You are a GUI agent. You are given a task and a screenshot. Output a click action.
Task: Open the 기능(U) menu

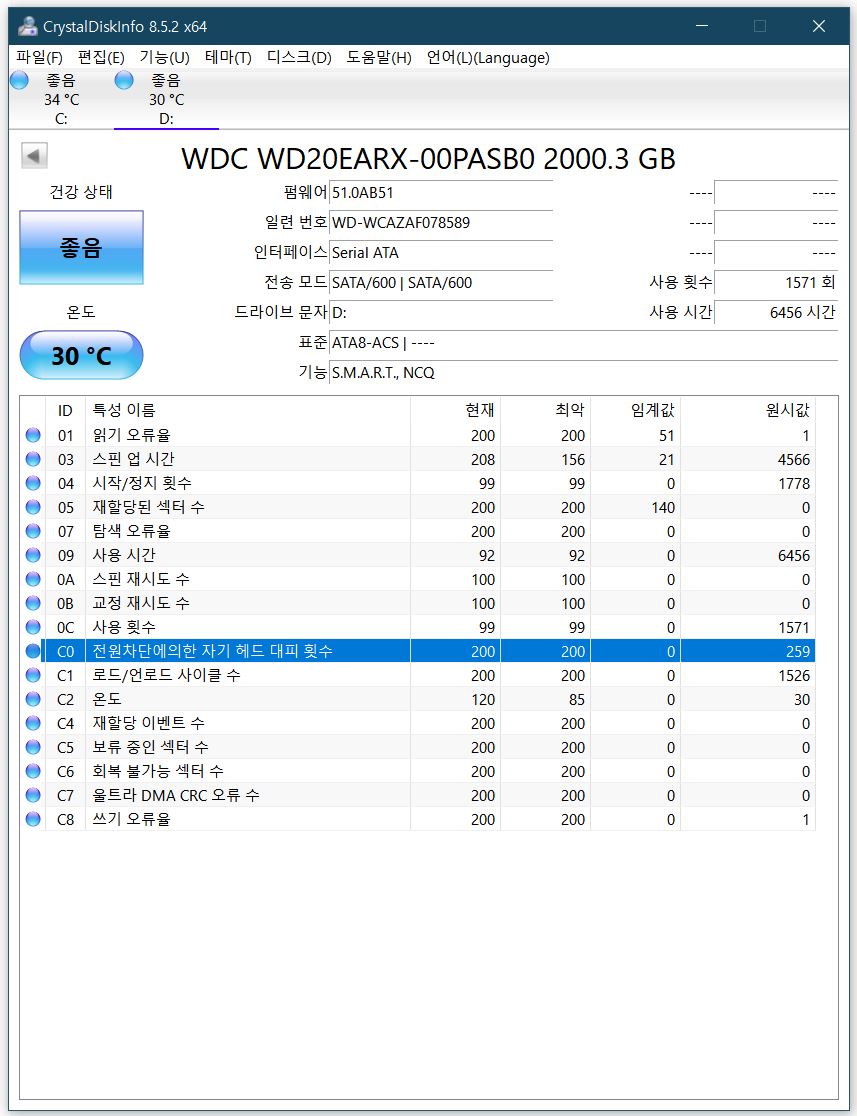[x=164, y=58]
